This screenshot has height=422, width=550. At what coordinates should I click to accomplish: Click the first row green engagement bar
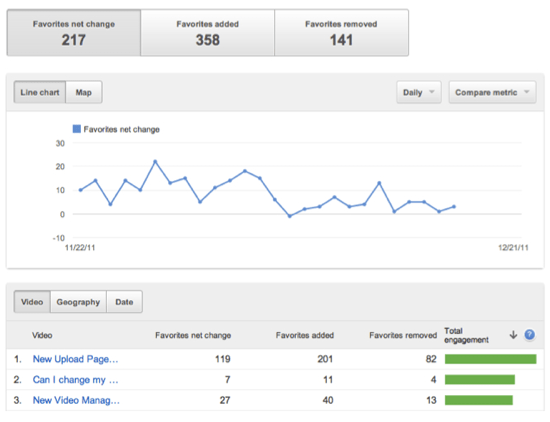490,359
